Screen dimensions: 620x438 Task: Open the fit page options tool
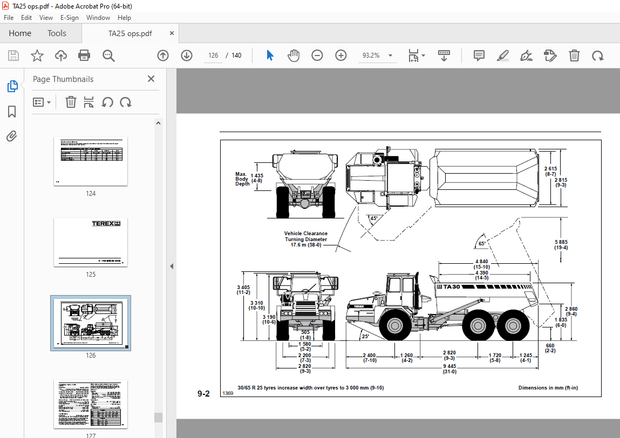point(416,56)
